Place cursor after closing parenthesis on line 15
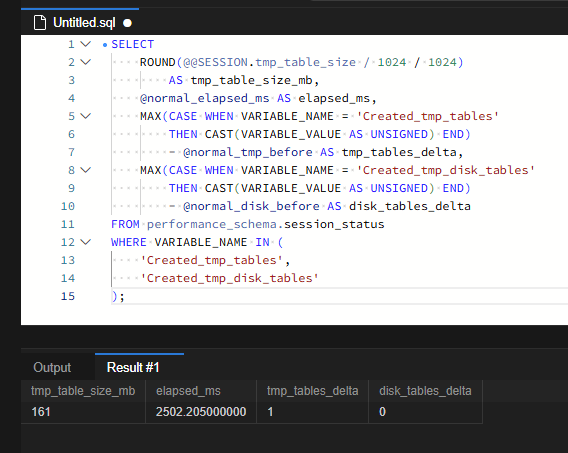This screenshot has height=453, width=568. click(118, 296)
